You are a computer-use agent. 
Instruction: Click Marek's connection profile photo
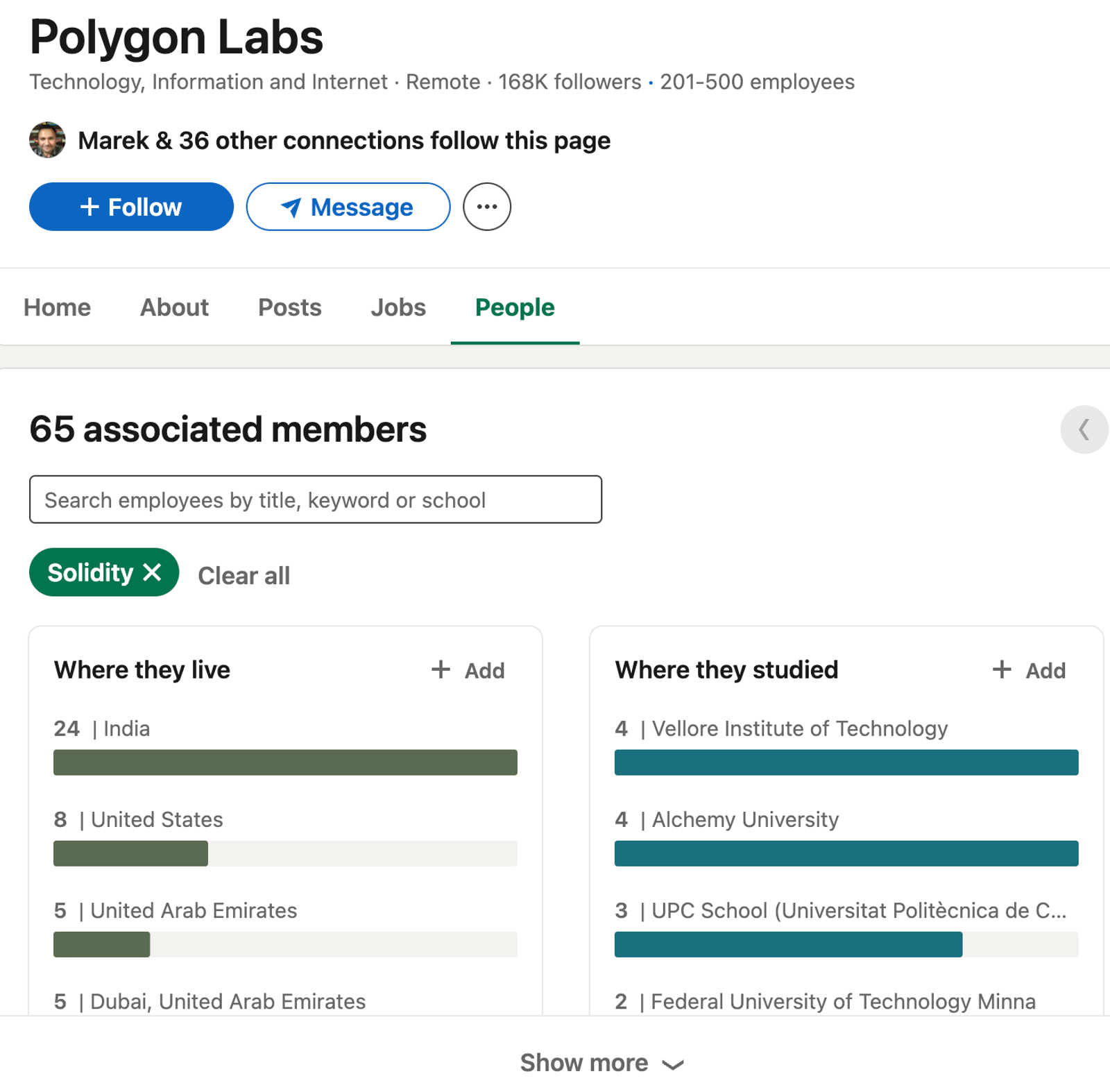[x=47, y=140]
